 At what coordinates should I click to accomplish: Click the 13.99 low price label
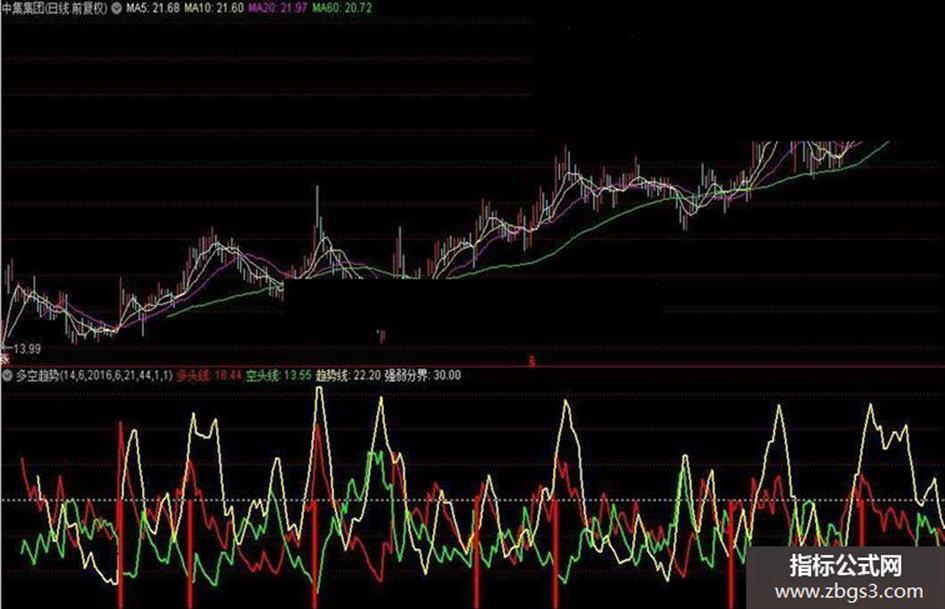[x=27, y=349]
